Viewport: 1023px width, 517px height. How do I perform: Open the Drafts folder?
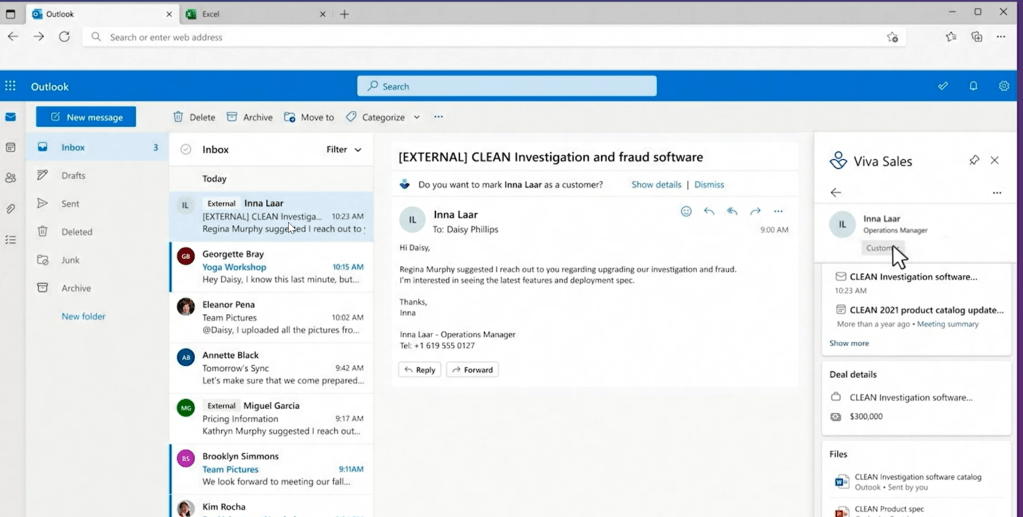click(73, 175)
